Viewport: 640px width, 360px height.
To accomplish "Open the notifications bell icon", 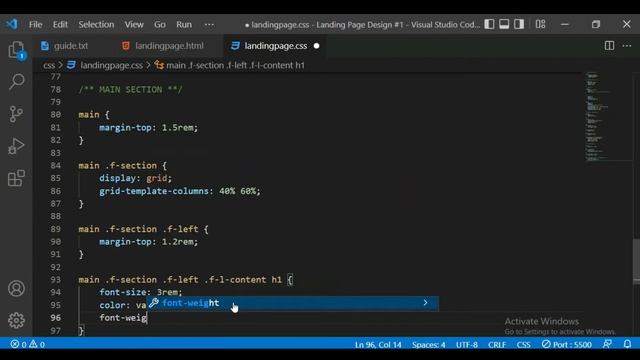I will click(627, 344).
